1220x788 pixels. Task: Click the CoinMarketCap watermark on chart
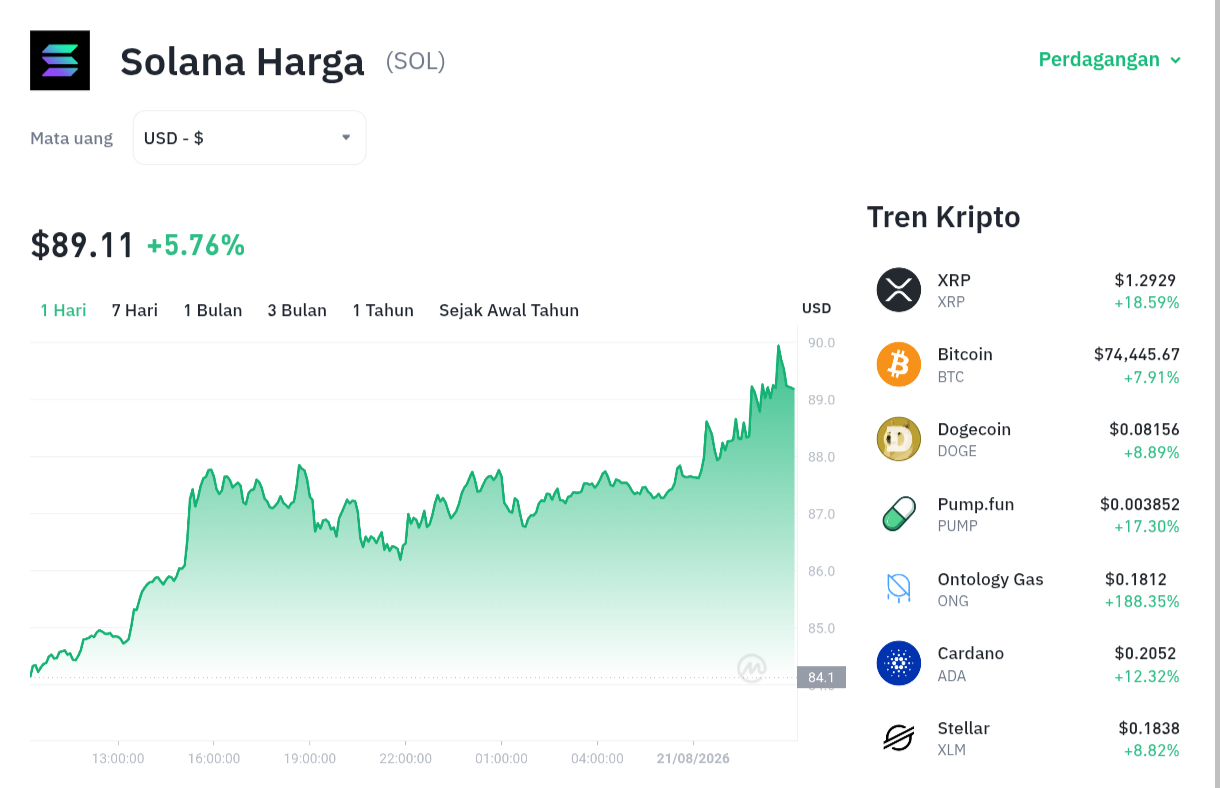point(752,667)
